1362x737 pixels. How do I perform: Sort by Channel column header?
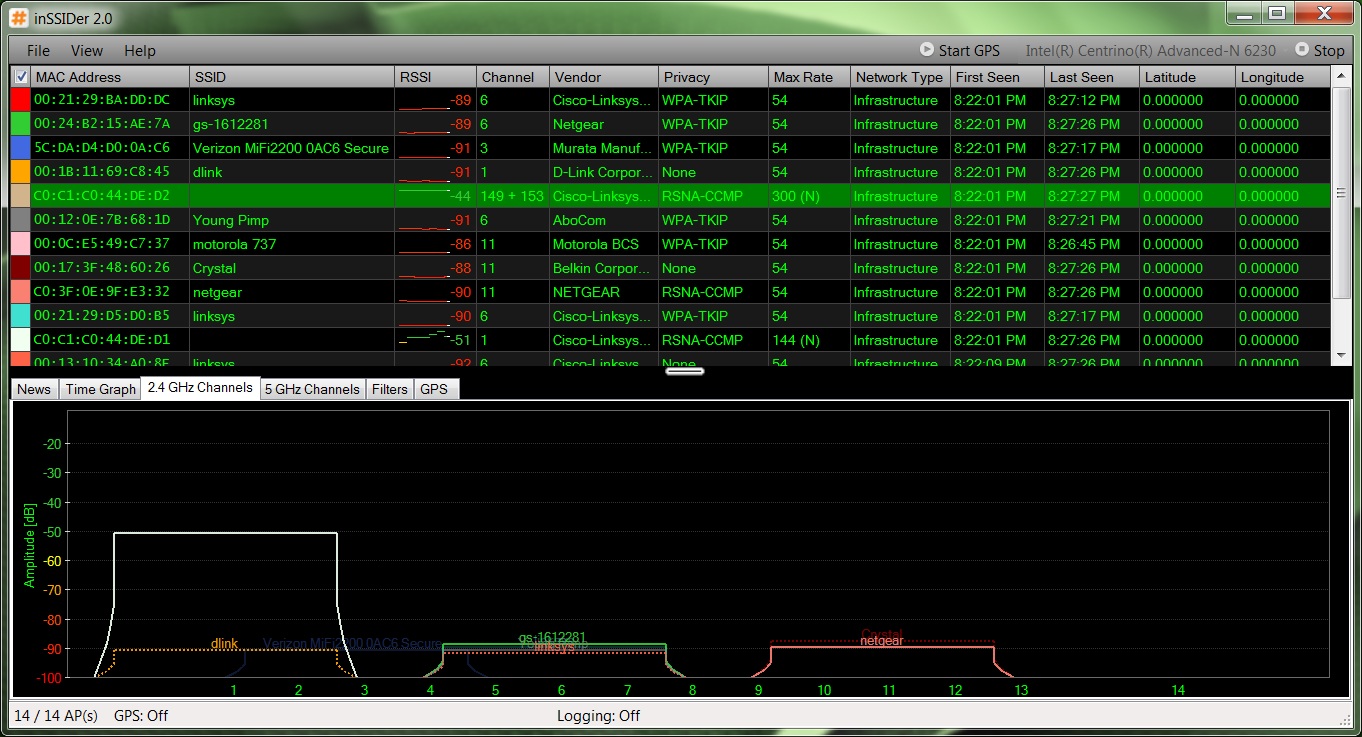pos(512,77)
